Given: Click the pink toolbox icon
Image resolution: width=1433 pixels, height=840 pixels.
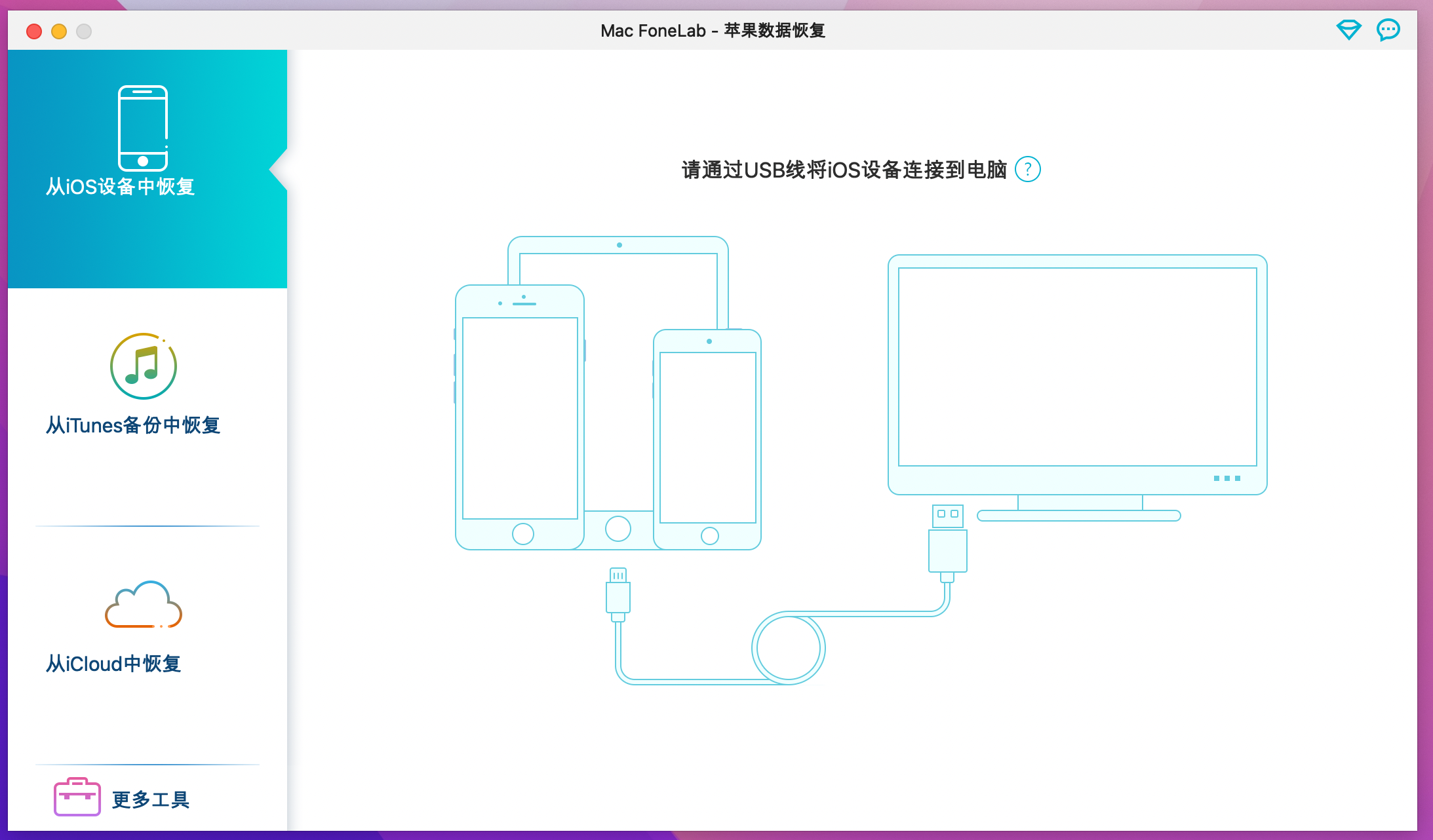Looking at the screenshot, I should click(x=77, y=797).
